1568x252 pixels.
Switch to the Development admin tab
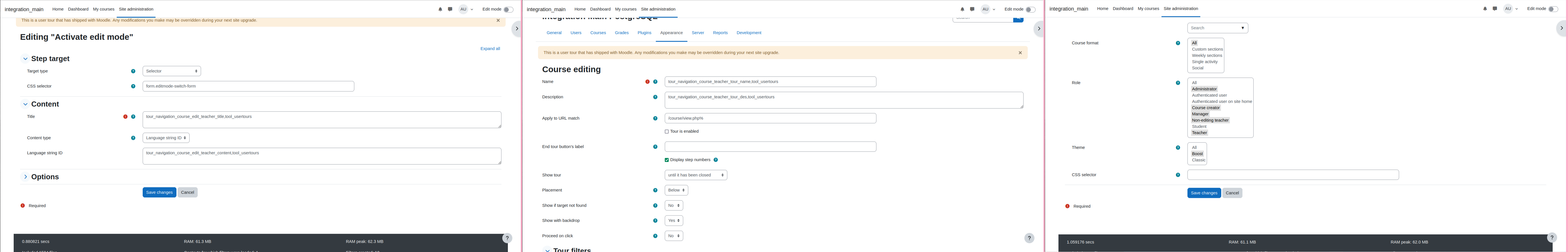(x=749, y=33)
